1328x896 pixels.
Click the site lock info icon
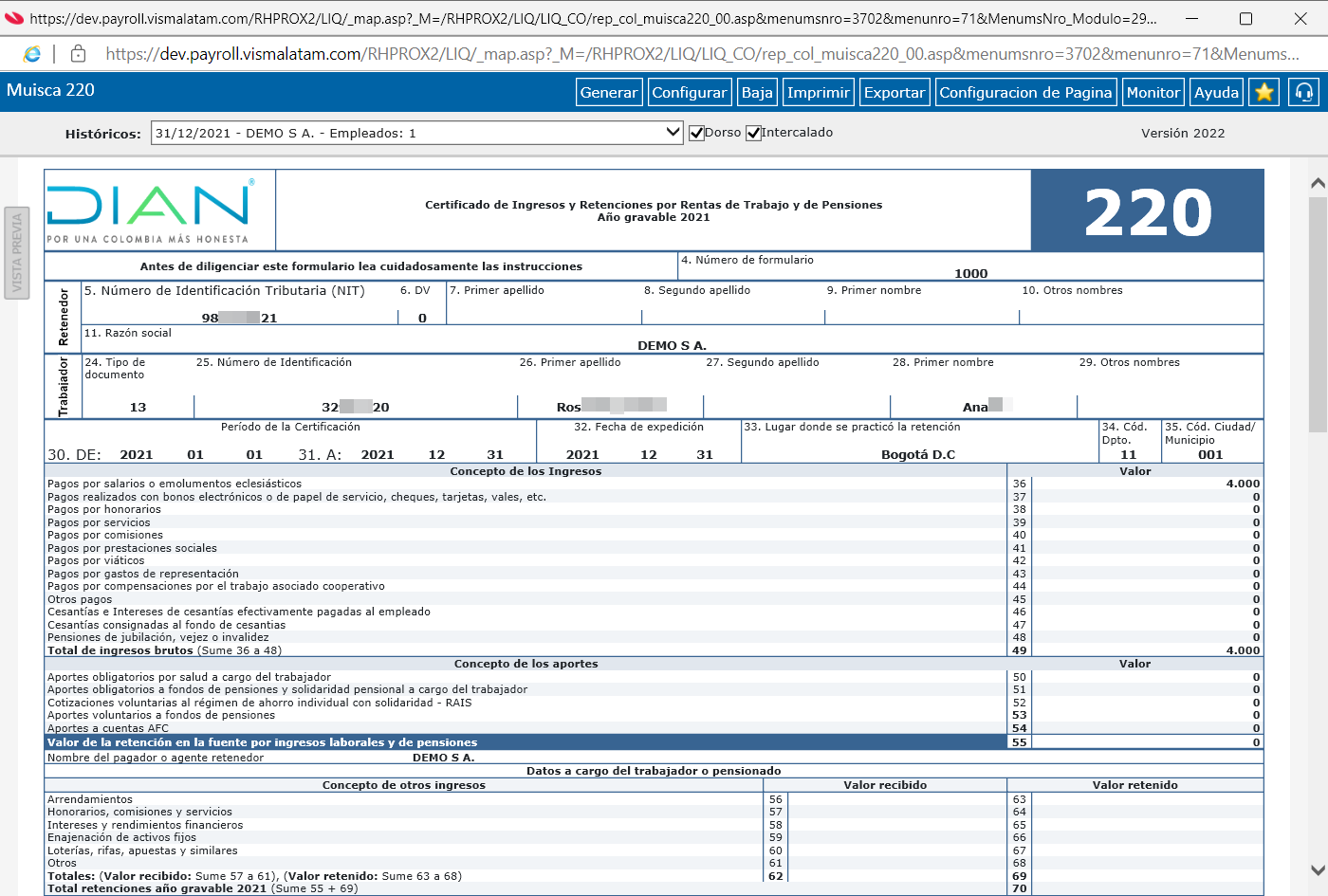[79, 54]
